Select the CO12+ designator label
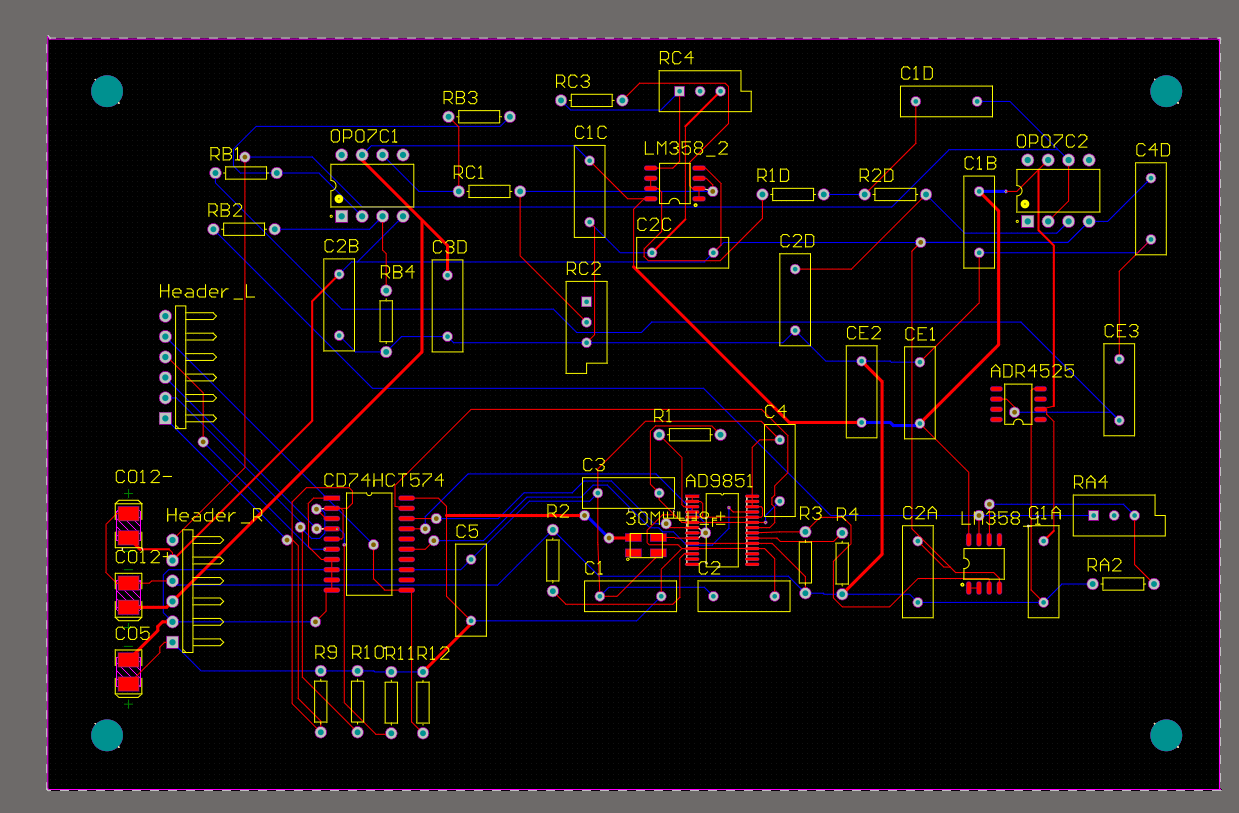This screenshot has height=813, width=1239. coord(144,557)
